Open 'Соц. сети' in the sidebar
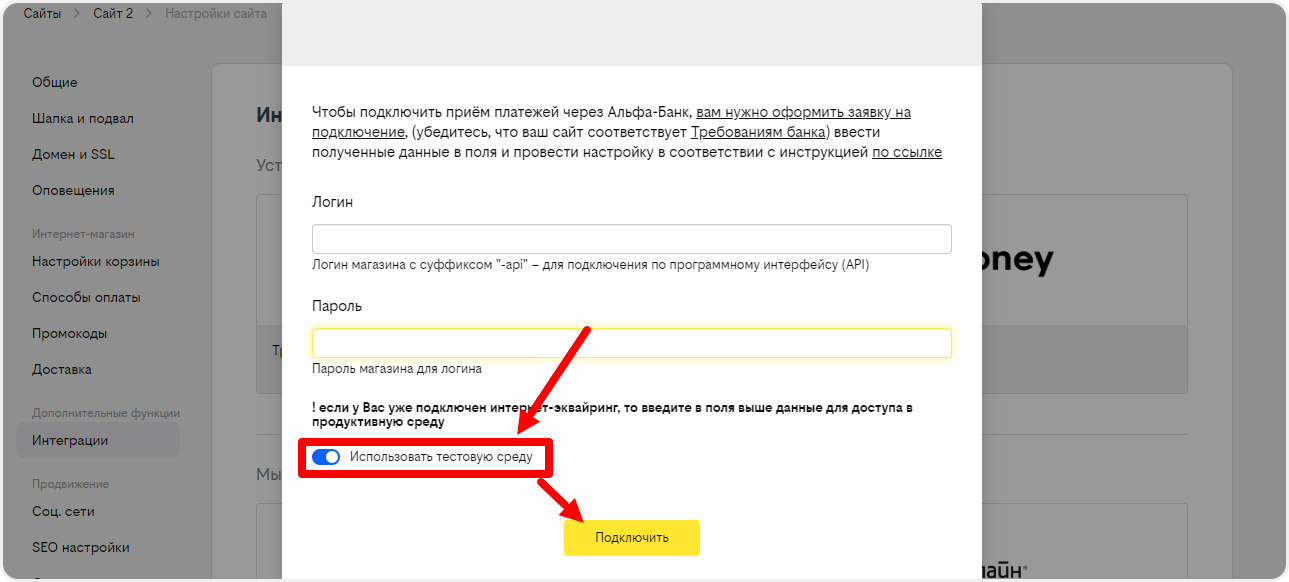The image size is (1289, 582). [x=63, y=511]
